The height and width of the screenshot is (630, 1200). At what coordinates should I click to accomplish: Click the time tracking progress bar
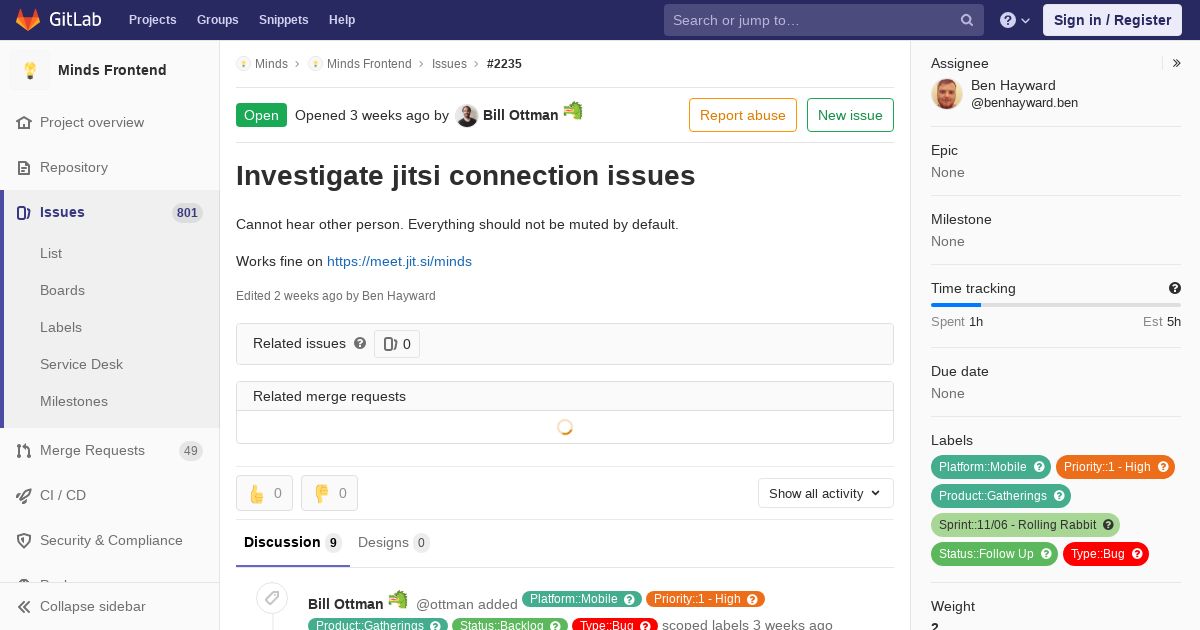click(1056, 305)
